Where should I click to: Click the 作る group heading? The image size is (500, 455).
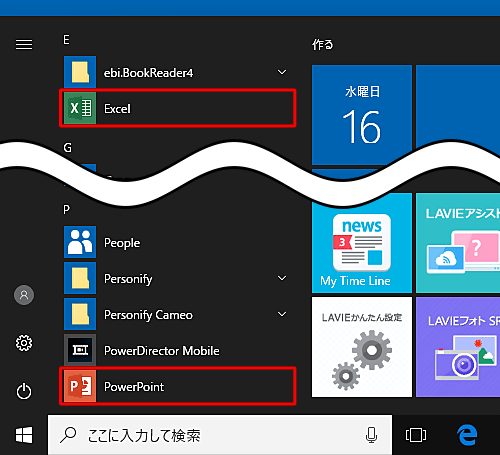tap(323, 44)
